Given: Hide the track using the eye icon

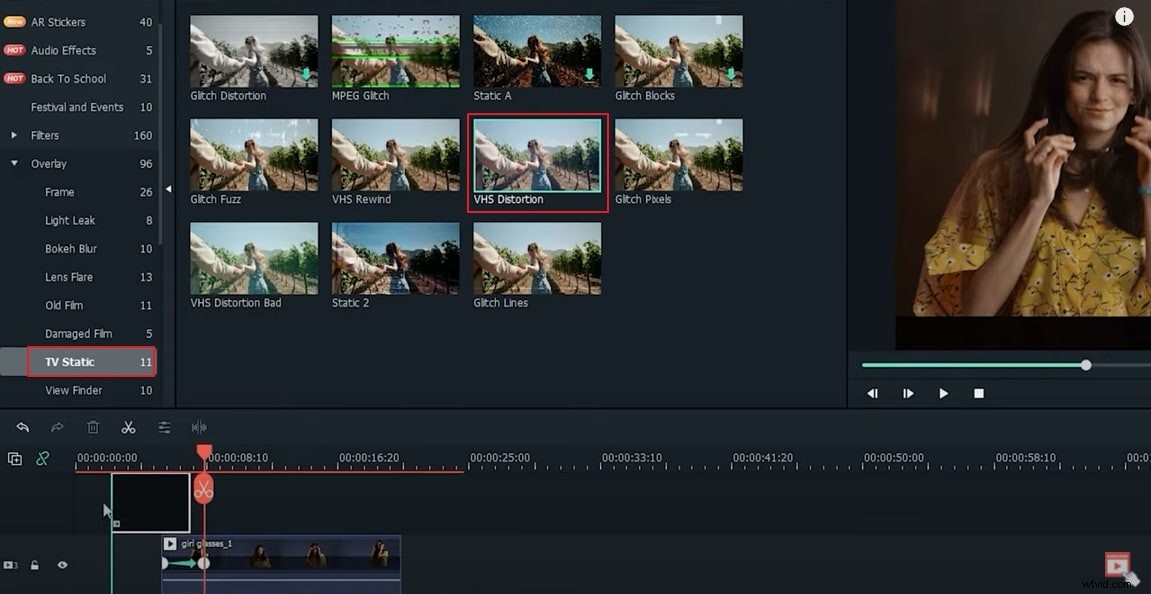Looking at the screenshot, I should click(62, 565).
